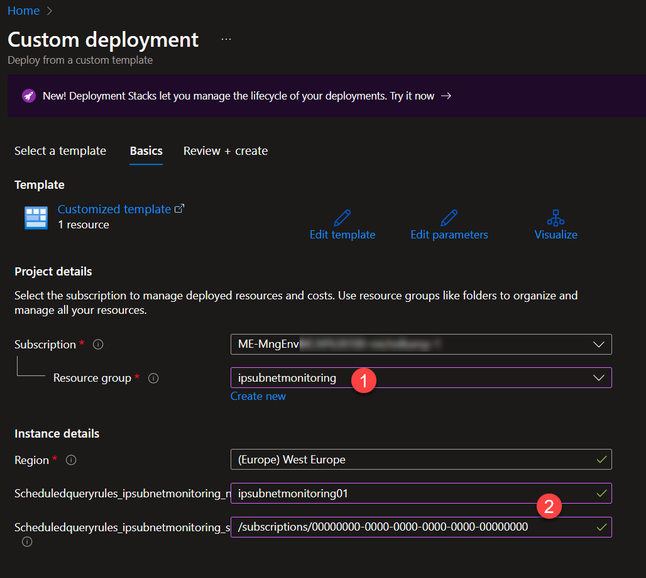Go to Review + create tab
This screenshot has height=578, width=646.
[x=225, y=151]
